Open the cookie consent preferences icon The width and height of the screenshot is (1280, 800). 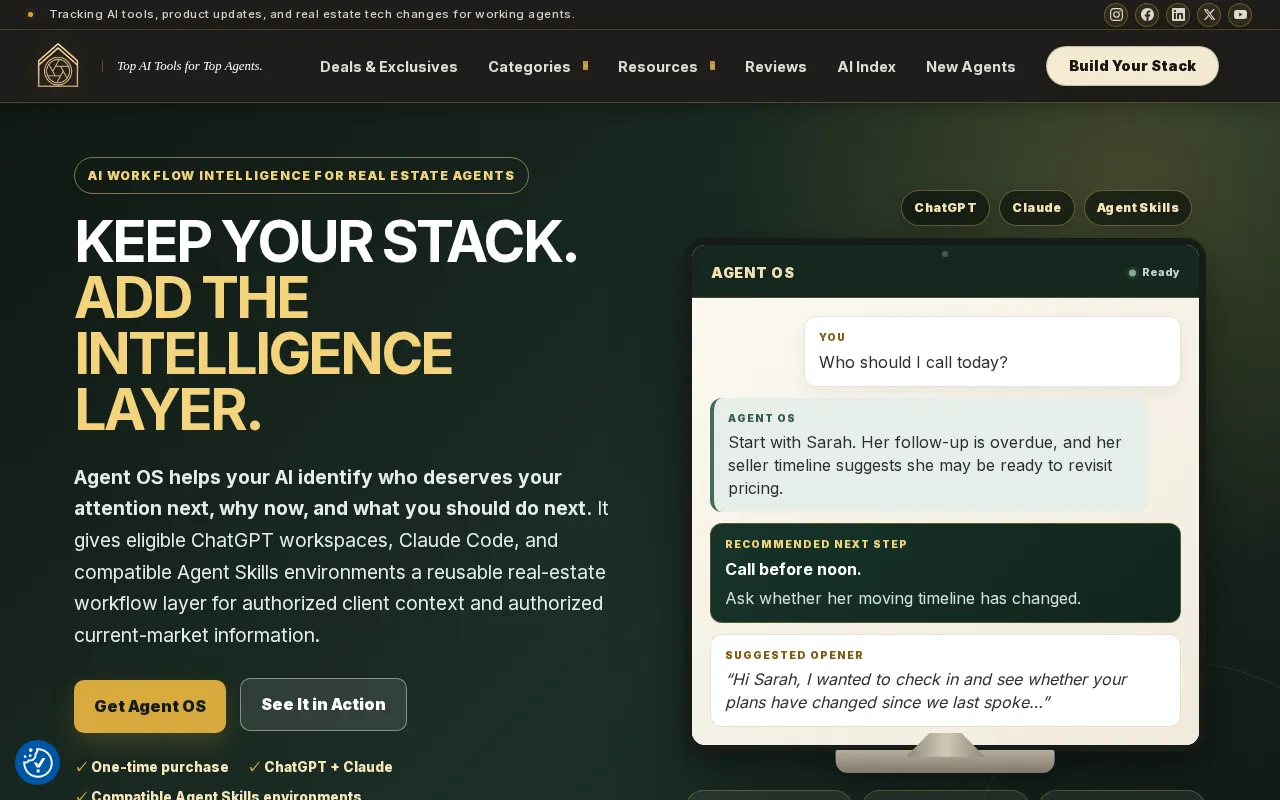(x=38, y=763)
